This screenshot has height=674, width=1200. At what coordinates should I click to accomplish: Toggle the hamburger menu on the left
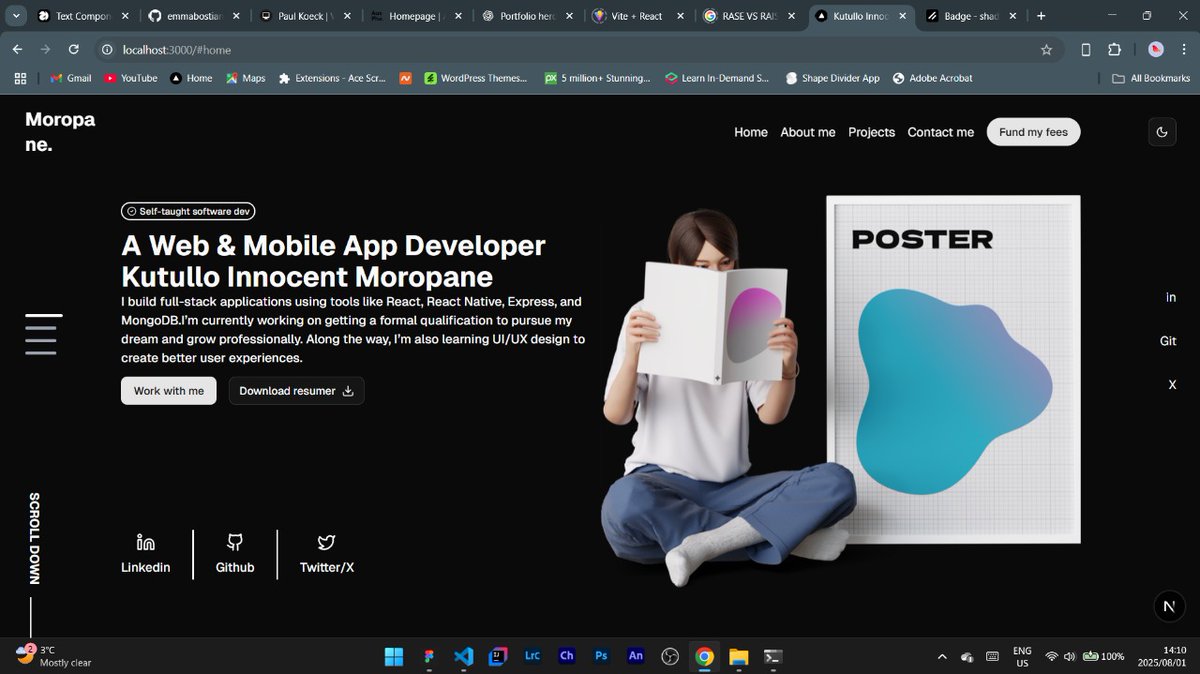tap(42, 334)
